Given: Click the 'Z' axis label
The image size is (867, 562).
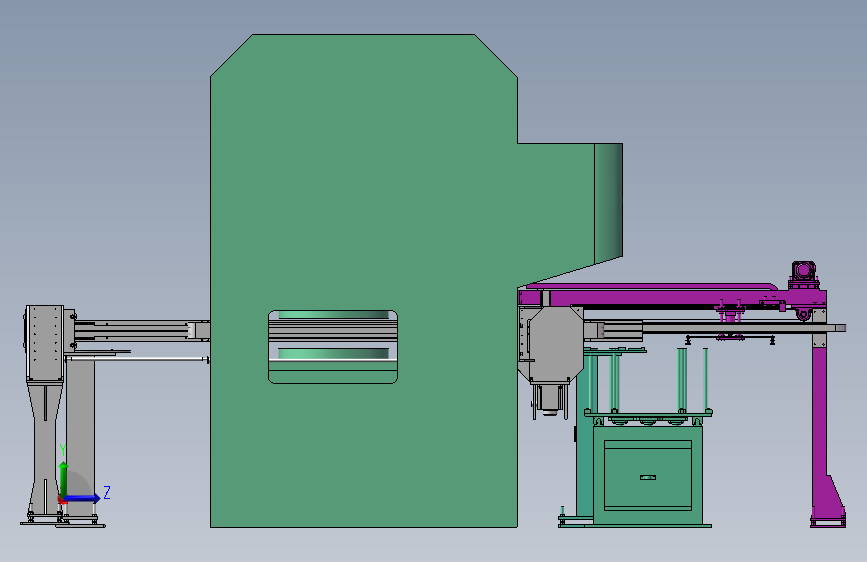Looking at the screenshot, I should 107,492.
